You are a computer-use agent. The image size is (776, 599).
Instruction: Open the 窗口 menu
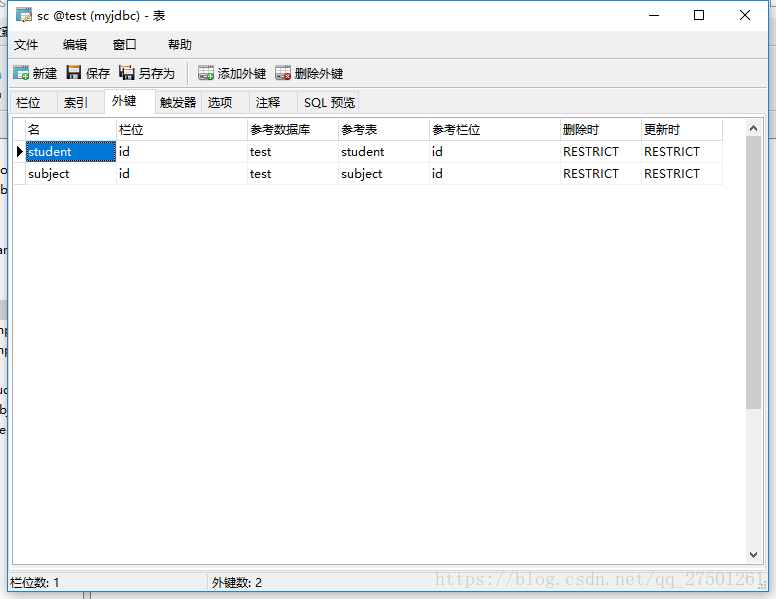(x=124, y=45)
